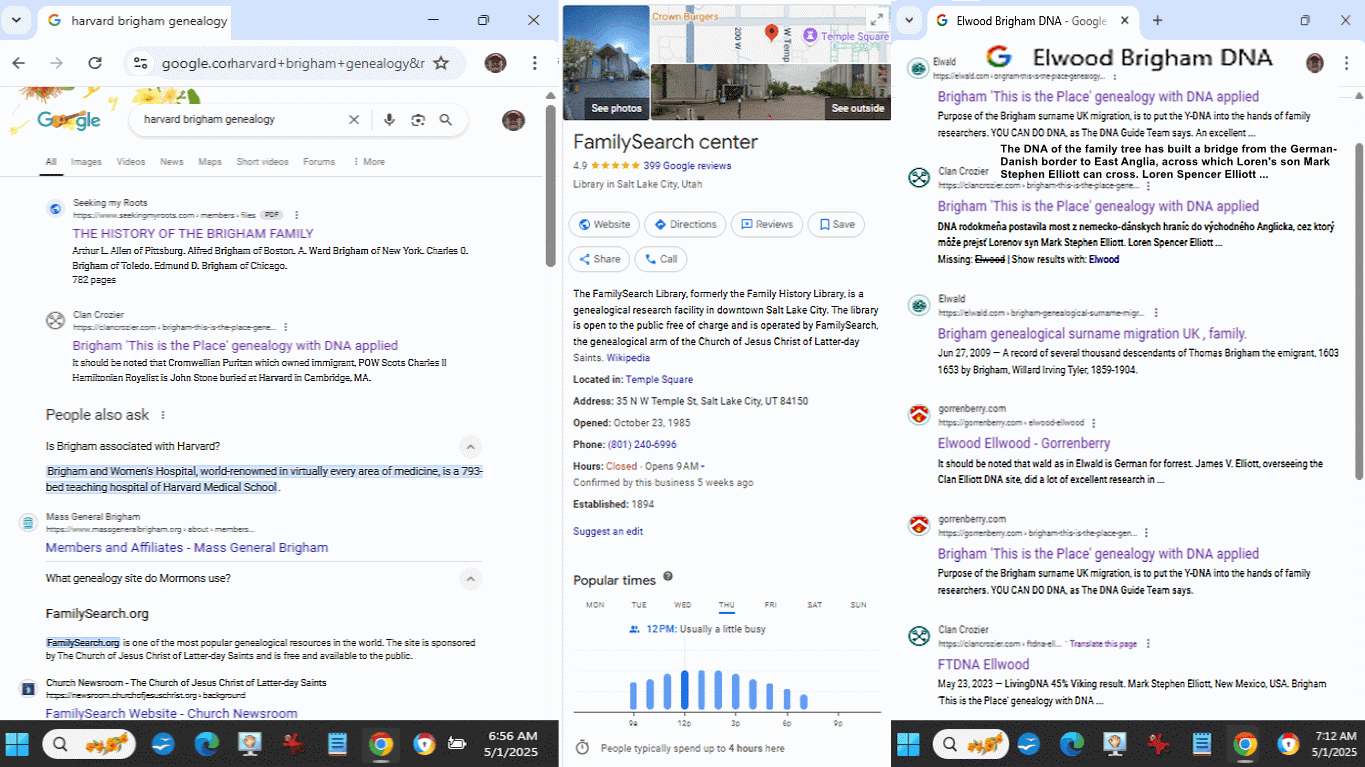Open Members and Affiliates - Mass General Brigham
The height and width of the screenshot is (767, 1365).
click(187, 548)
